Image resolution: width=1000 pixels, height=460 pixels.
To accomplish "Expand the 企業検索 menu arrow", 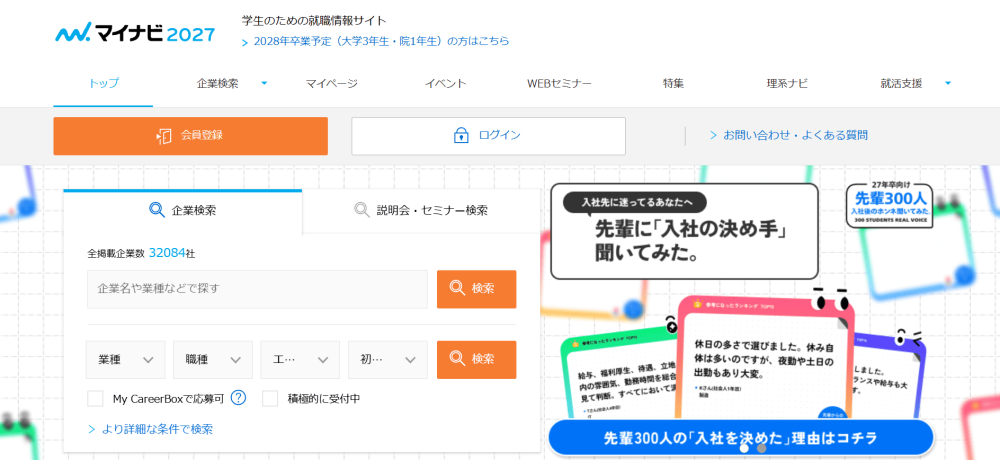I will [x=265, y=83].
